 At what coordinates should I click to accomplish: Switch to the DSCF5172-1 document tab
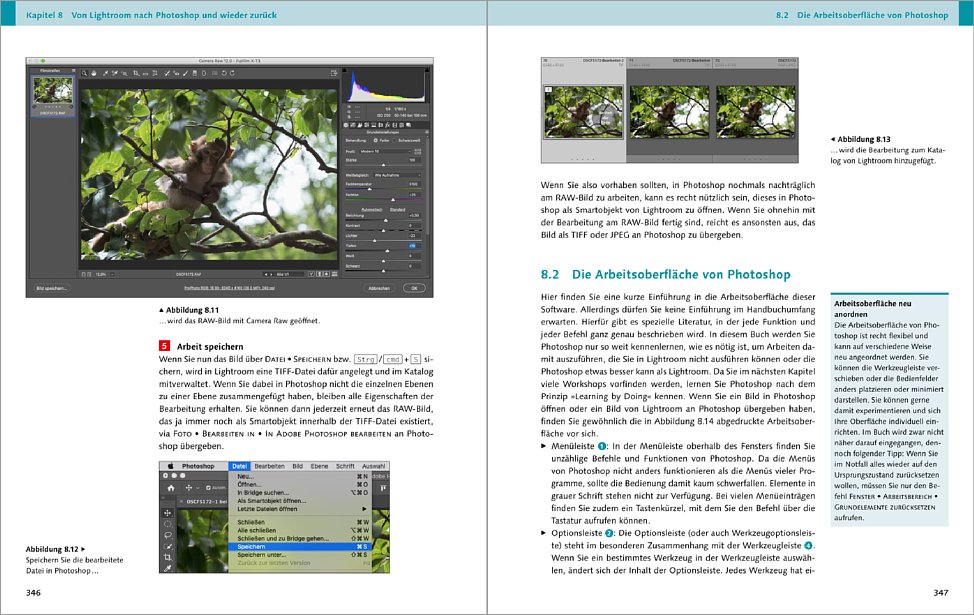[x=207, y=502]
